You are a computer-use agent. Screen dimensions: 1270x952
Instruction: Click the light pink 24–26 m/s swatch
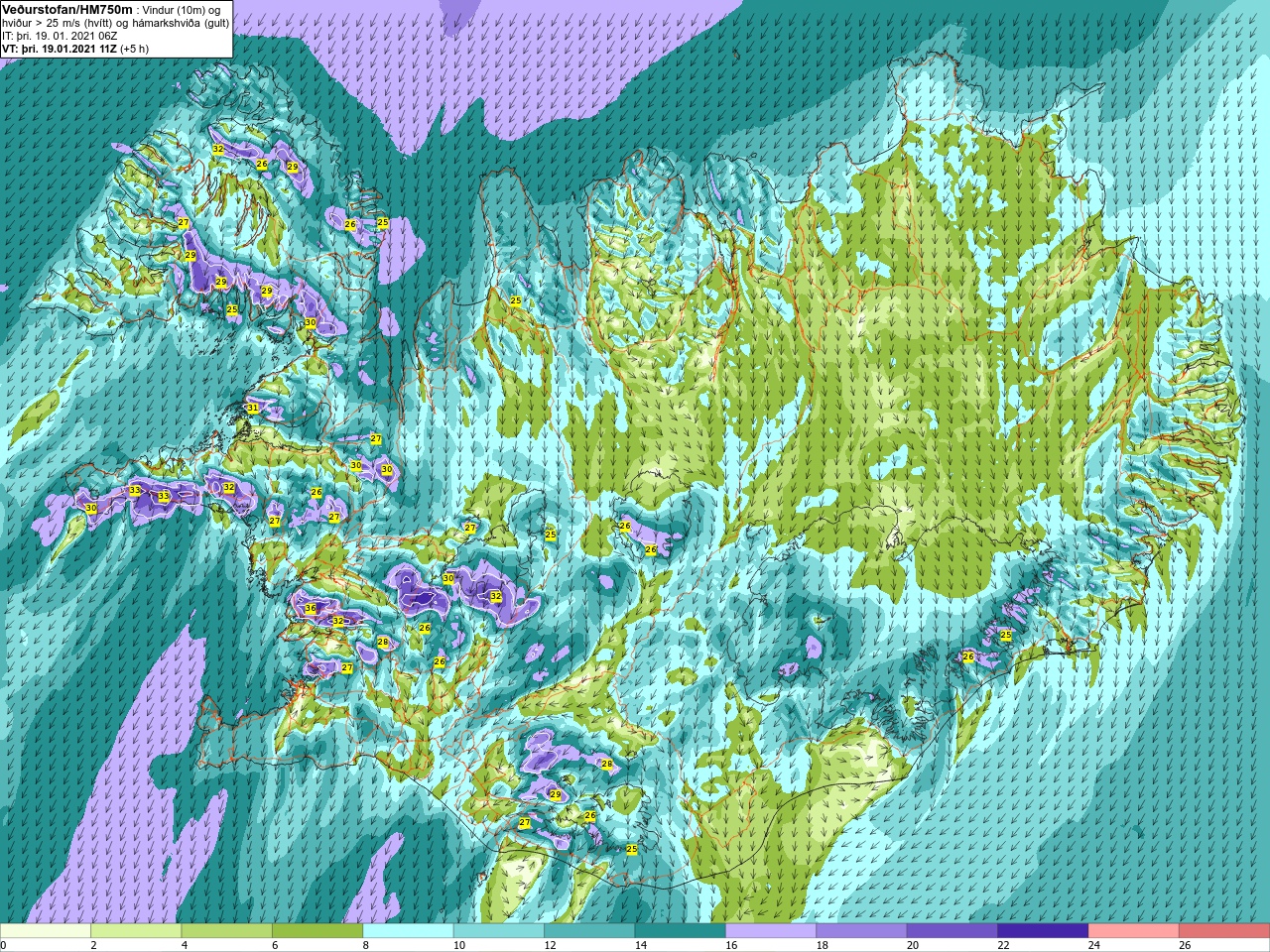pyautogui.click(x=1134, y=931)
